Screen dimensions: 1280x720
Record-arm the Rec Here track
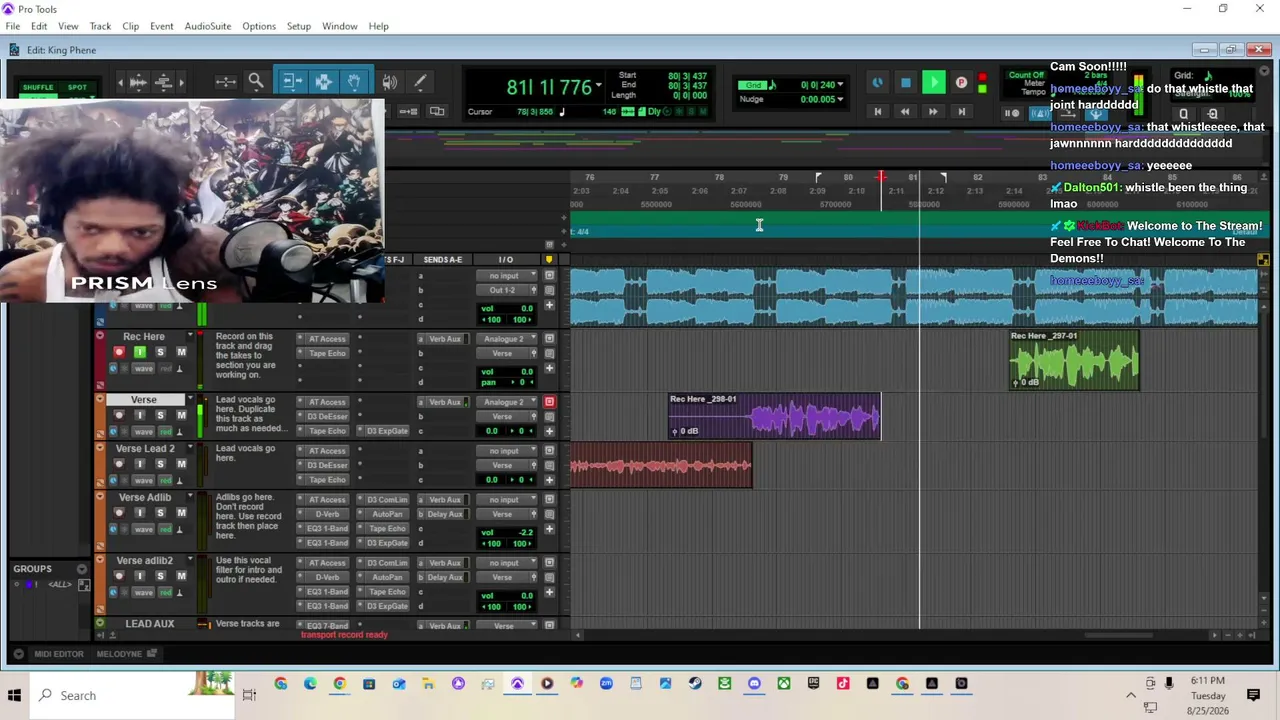click(x=119, y=352)
